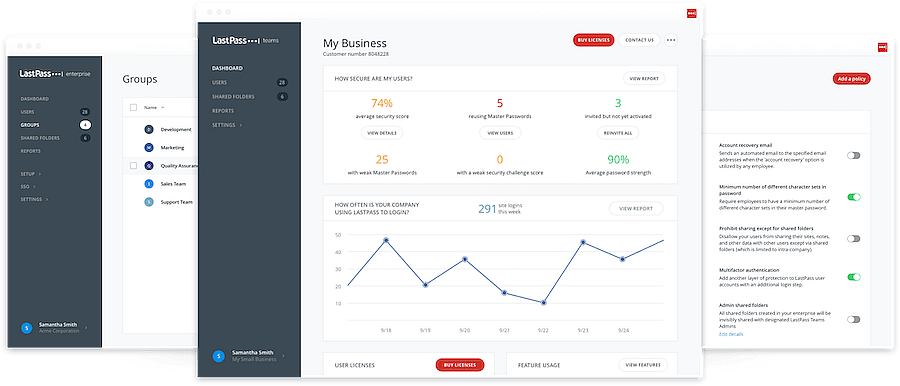Open Shared Folders in the enterprise sidebar
This screenshot has width=900, height=386.
40,138
